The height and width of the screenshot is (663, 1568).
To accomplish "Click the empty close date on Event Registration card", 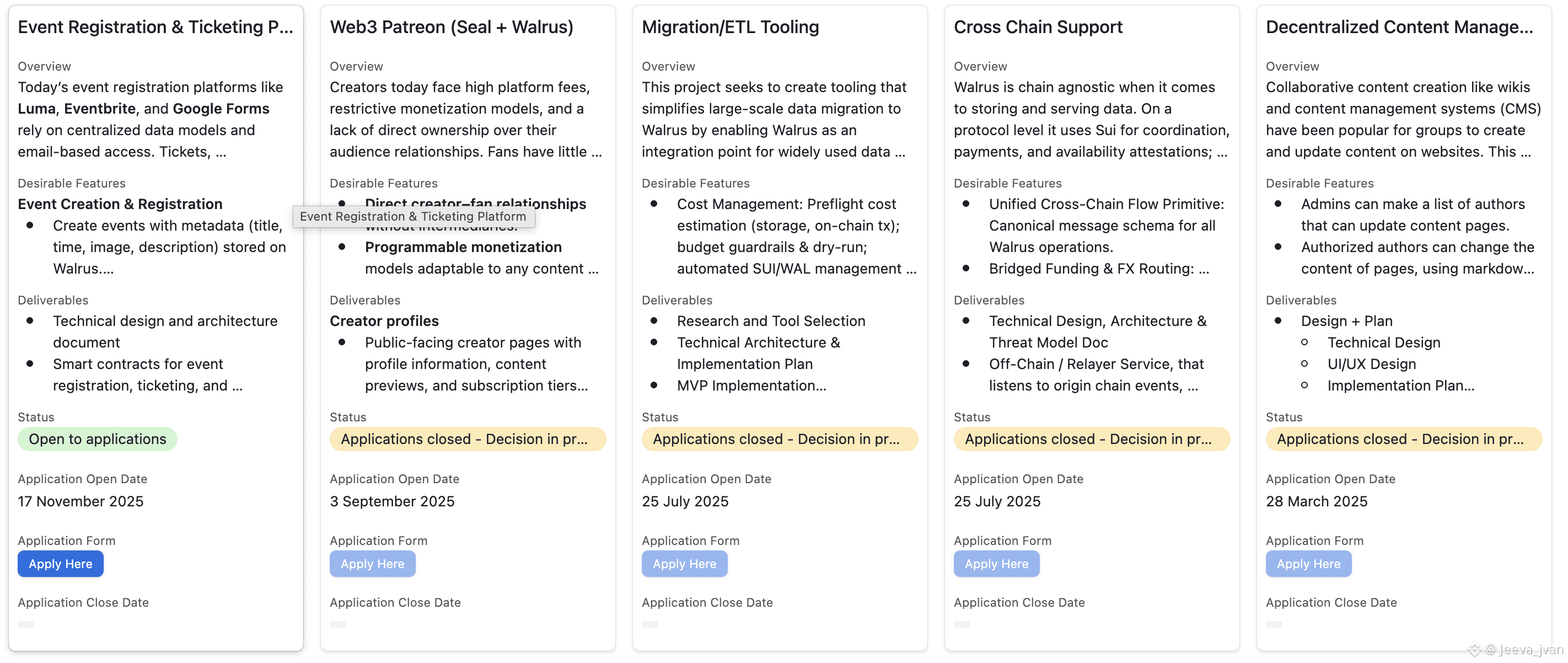I will pos(26,624).
